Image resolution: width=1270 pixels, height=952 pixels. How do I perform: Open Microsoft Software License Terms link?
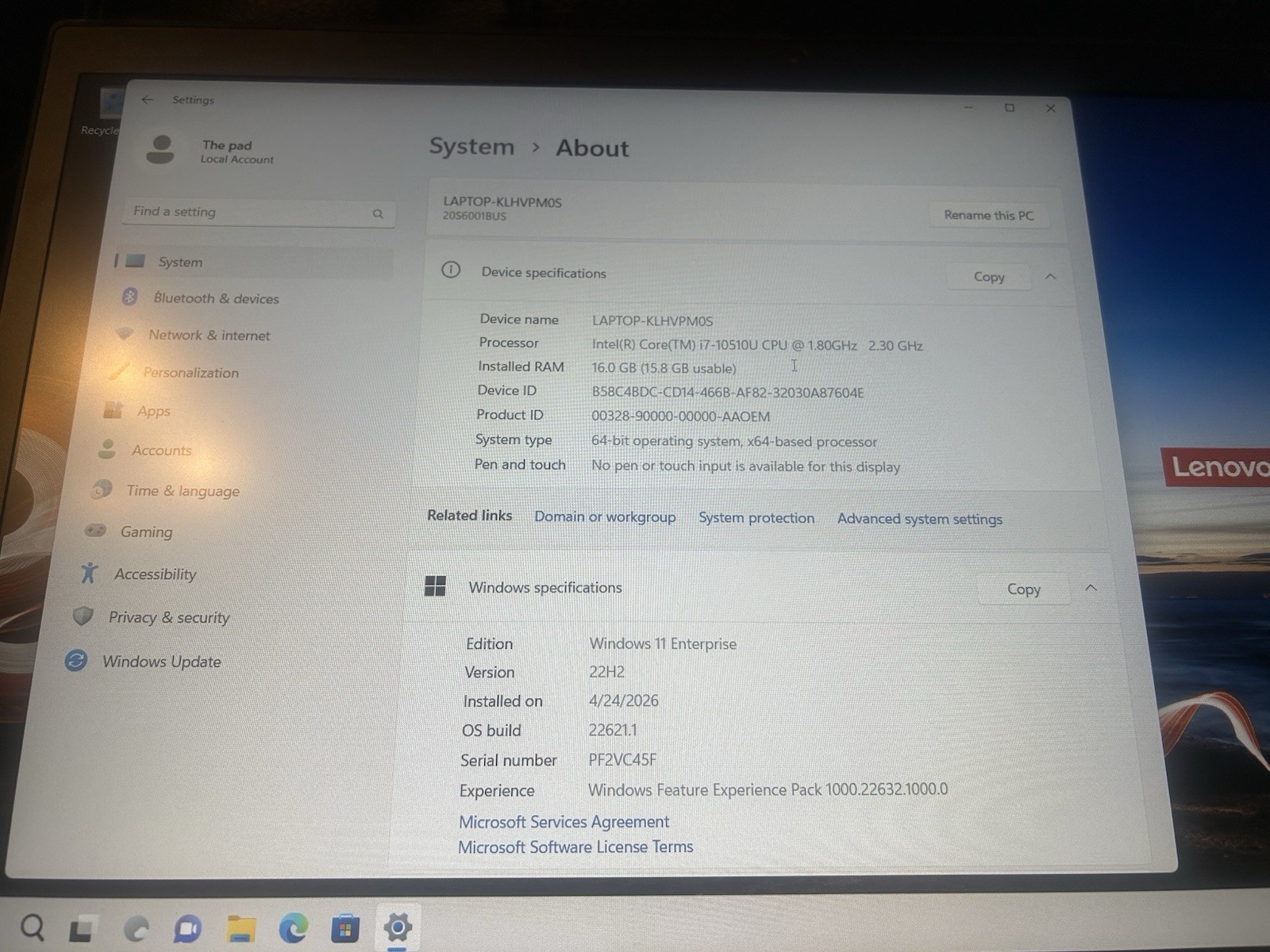(x=575, y=846)
